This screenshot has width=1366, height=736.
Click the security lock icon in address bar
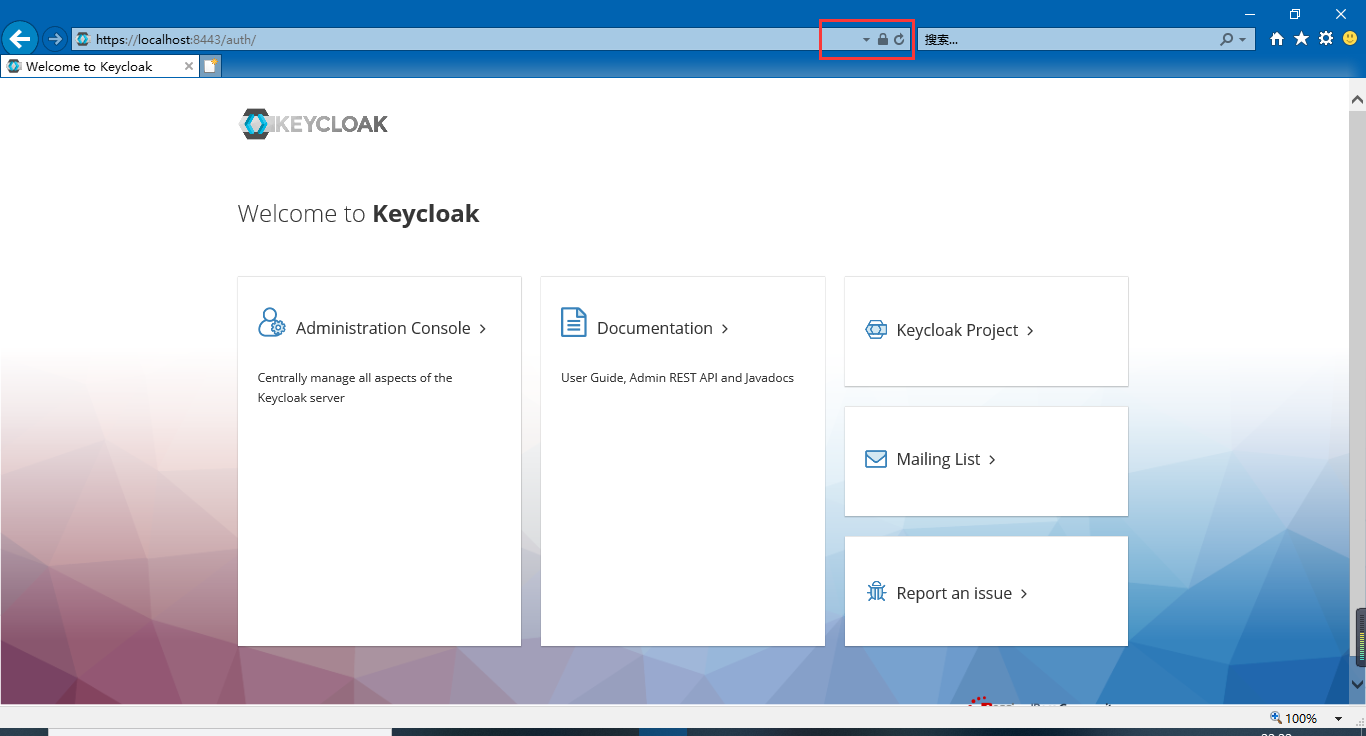click(882, 39)
